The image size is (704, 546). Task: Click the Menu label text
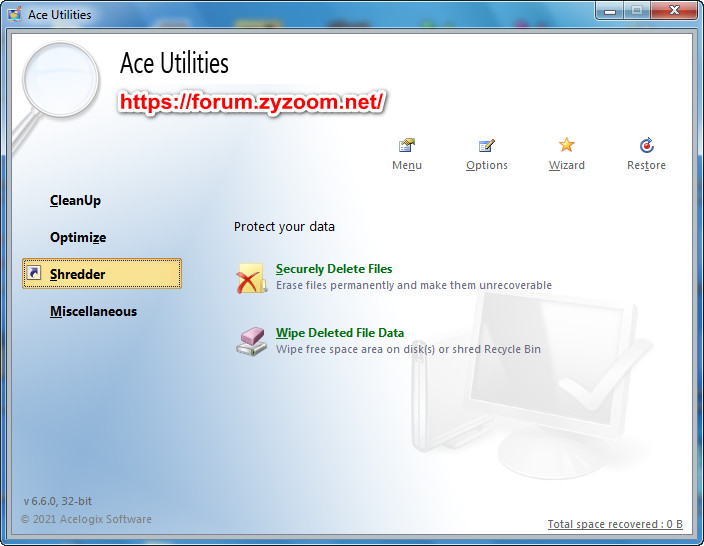point(407,165)
